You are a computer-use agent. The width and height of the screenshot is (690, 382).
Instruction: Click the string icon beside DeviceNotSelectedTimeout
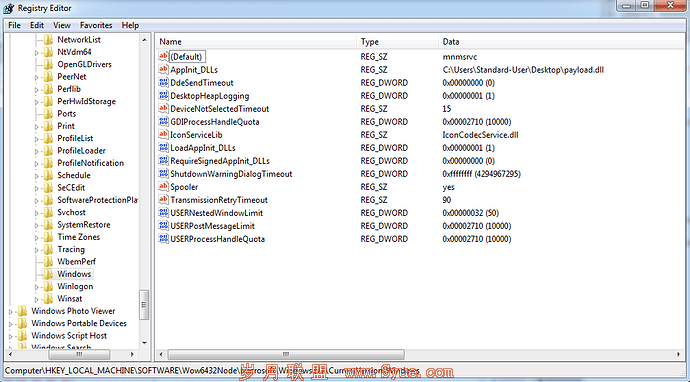(x=163, y=108)
